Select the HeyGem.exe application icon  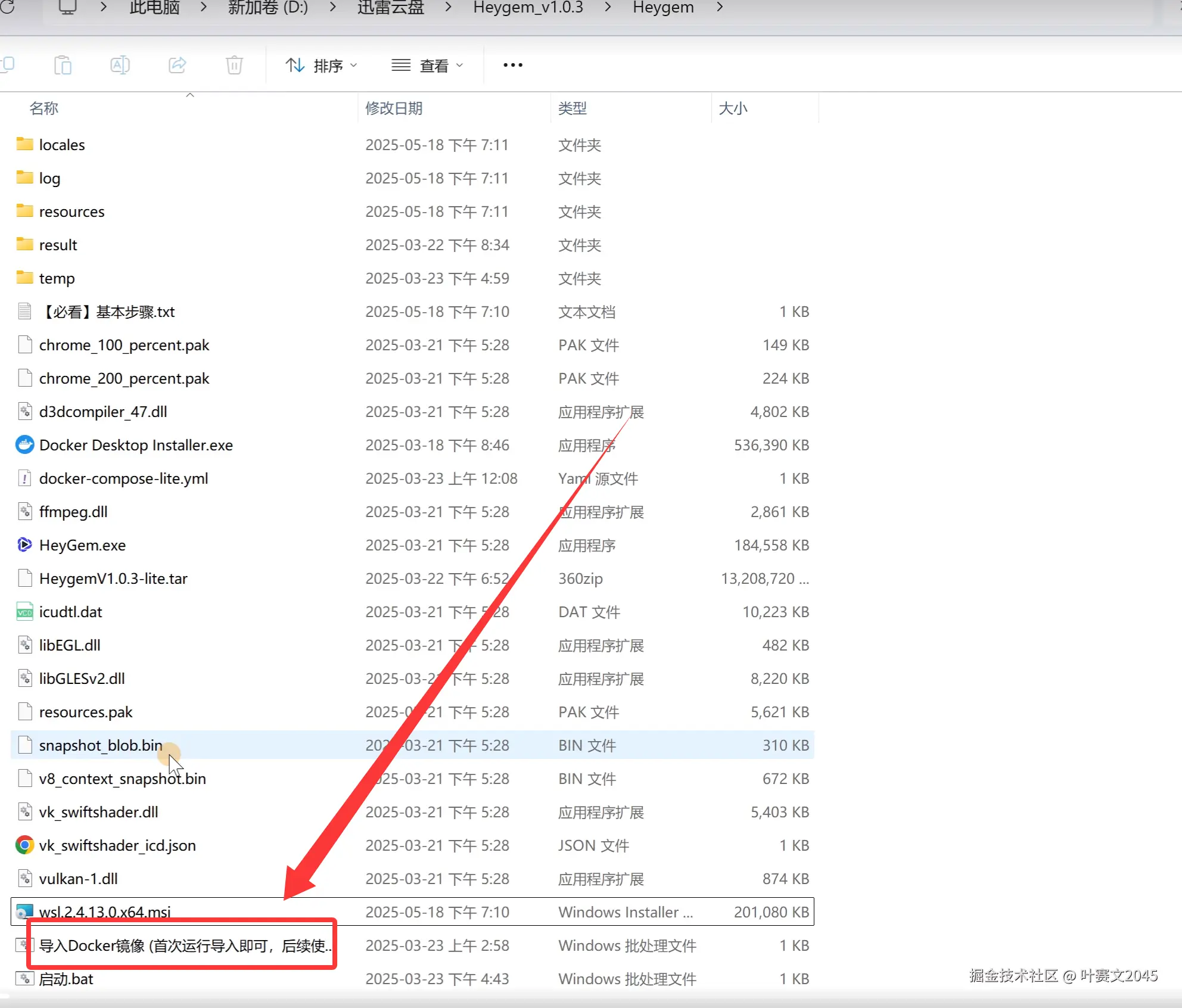tap(24, 545)
